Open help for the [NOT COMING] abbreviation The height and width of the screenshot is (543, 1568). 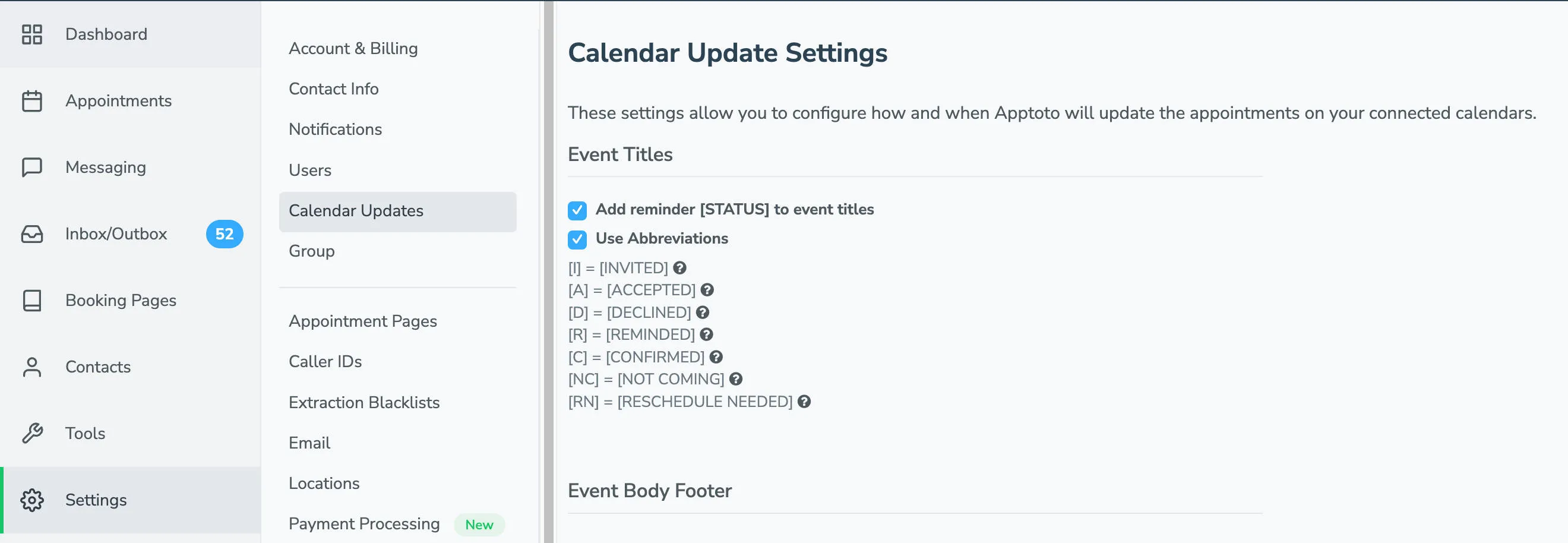coord(735,378)
